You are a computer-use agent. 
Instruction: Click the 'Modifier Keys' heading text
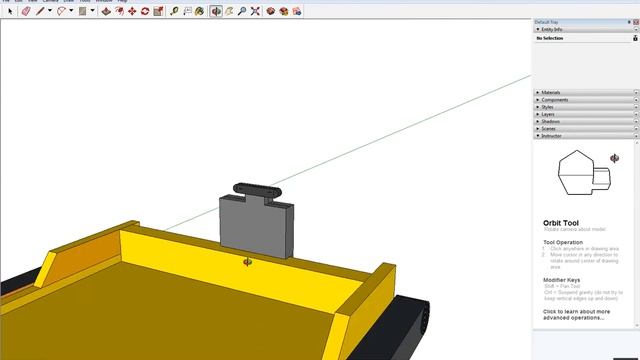561,280
